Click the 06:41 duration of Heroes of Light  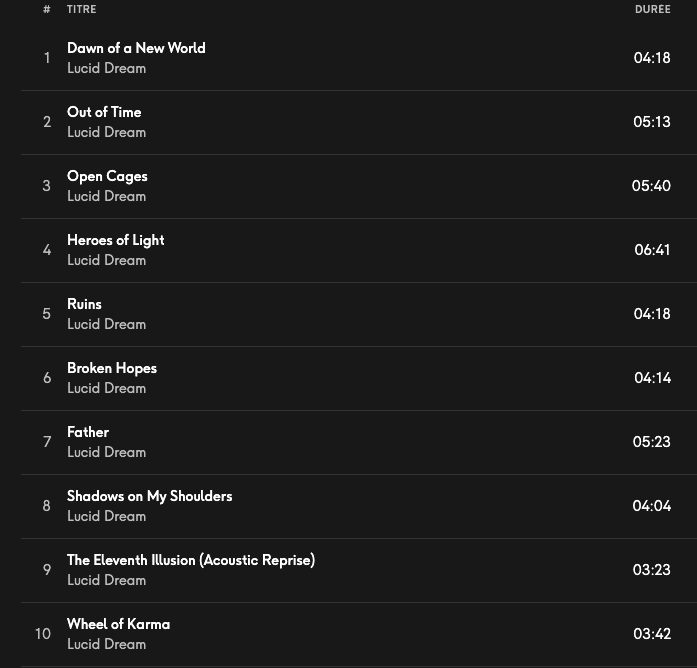(652, 250)
